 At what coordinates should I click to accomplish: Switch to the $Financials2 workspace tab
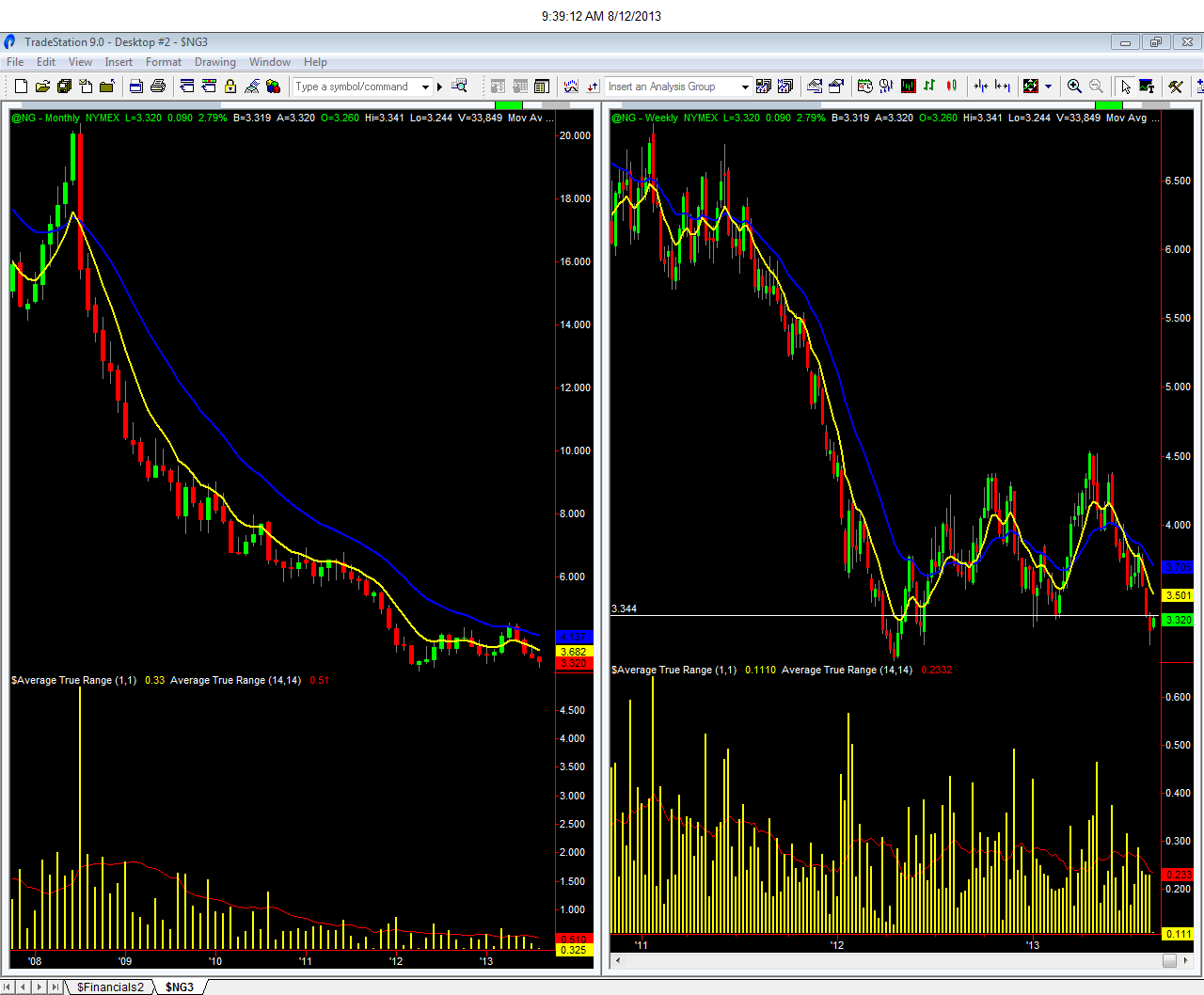110,987
